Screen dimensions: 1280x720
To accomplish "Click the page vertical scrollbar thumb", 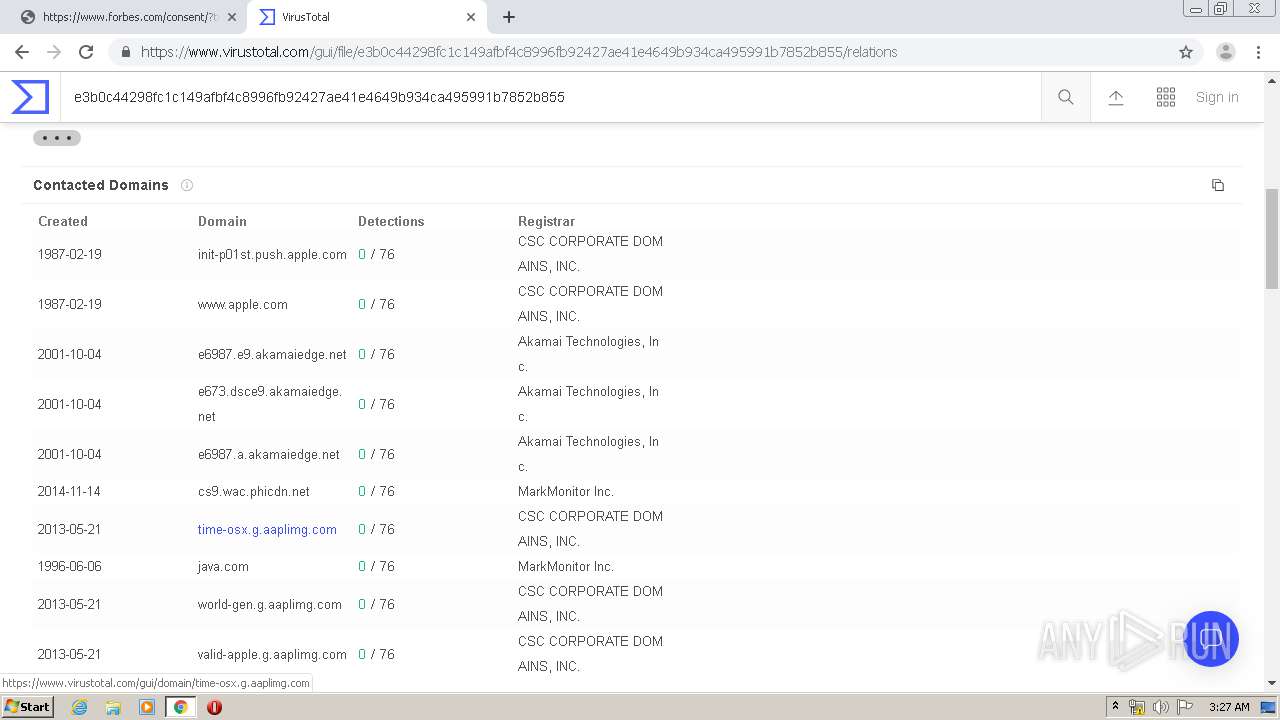I will click(x=1272, y=237).
